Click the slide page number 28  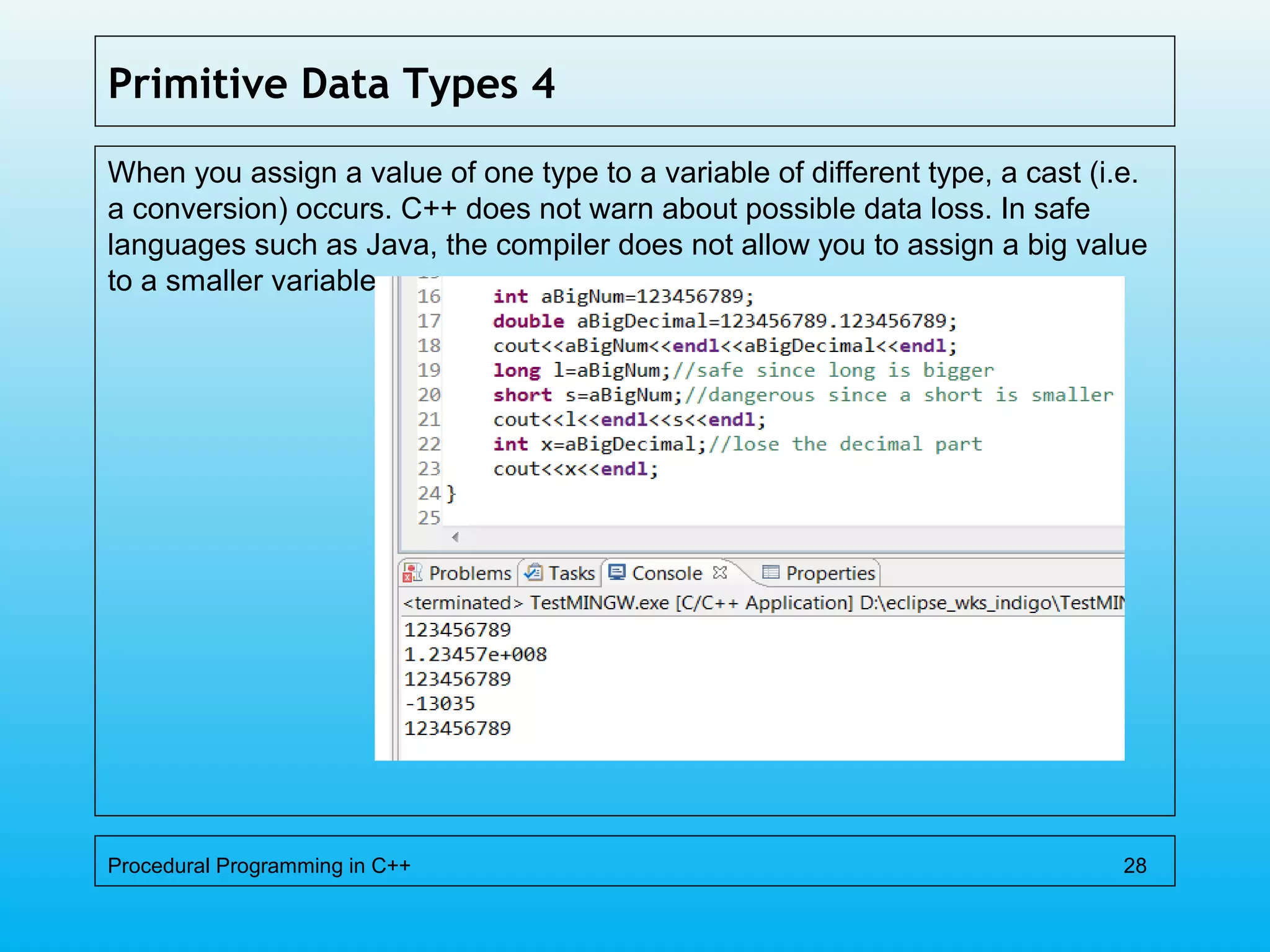click(x=1135, y=865)
